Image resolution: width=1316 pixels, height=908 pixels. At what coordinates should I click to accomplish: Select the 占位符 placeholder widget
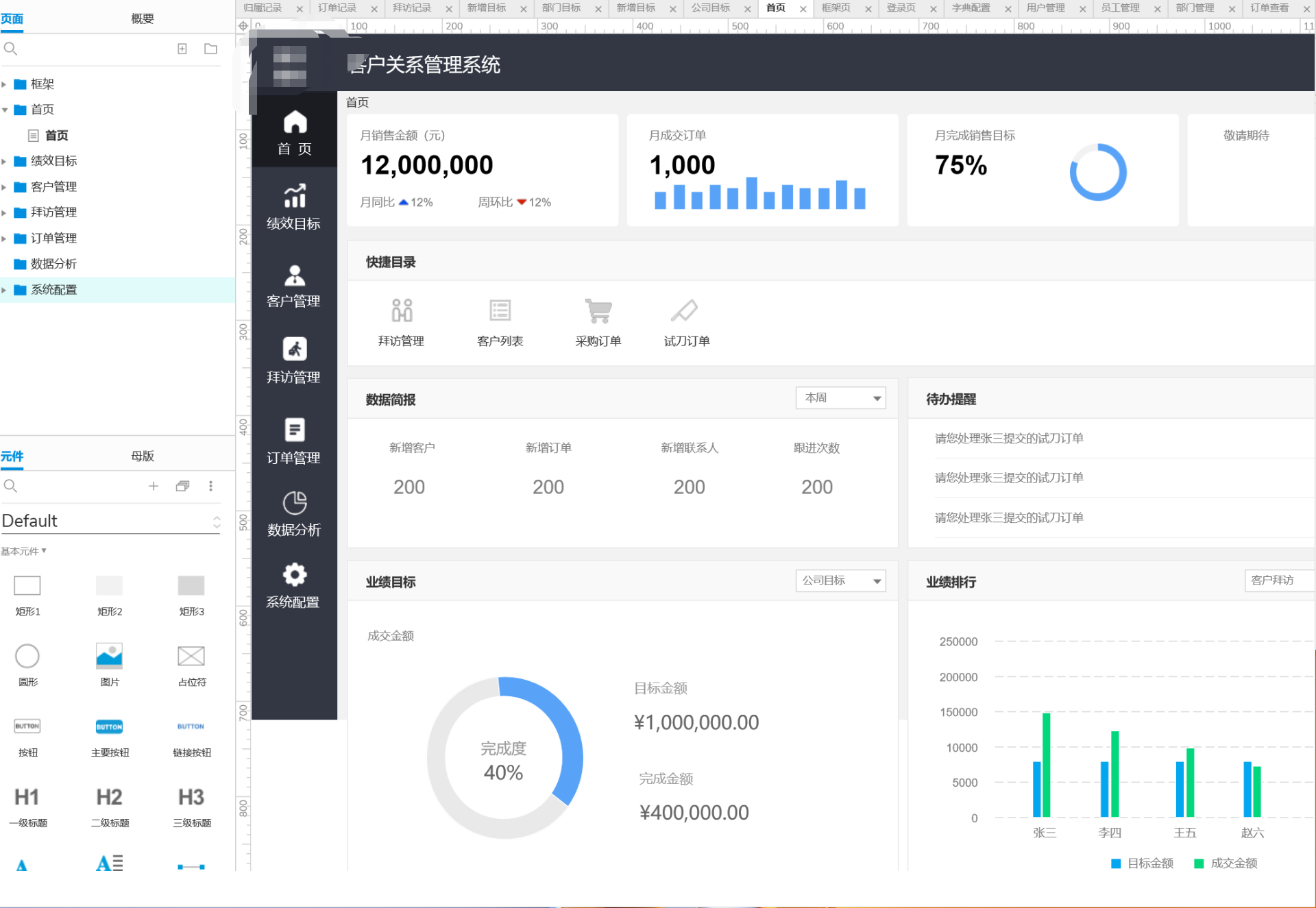coord(191,656)
